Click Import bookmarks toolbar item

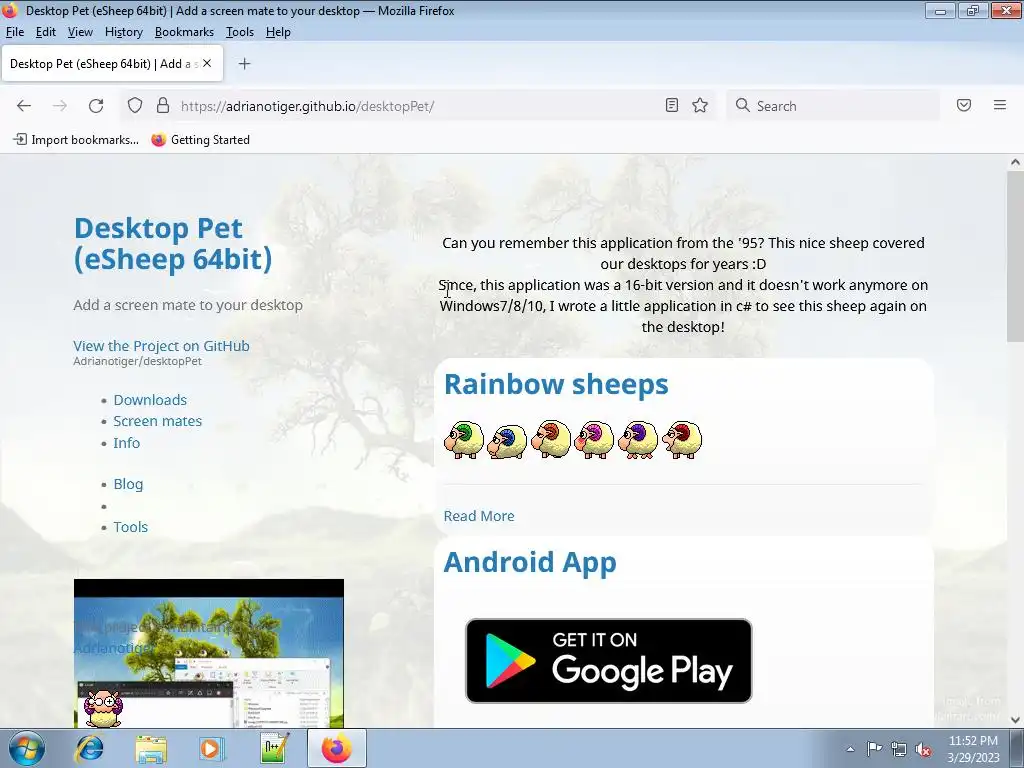76,140
